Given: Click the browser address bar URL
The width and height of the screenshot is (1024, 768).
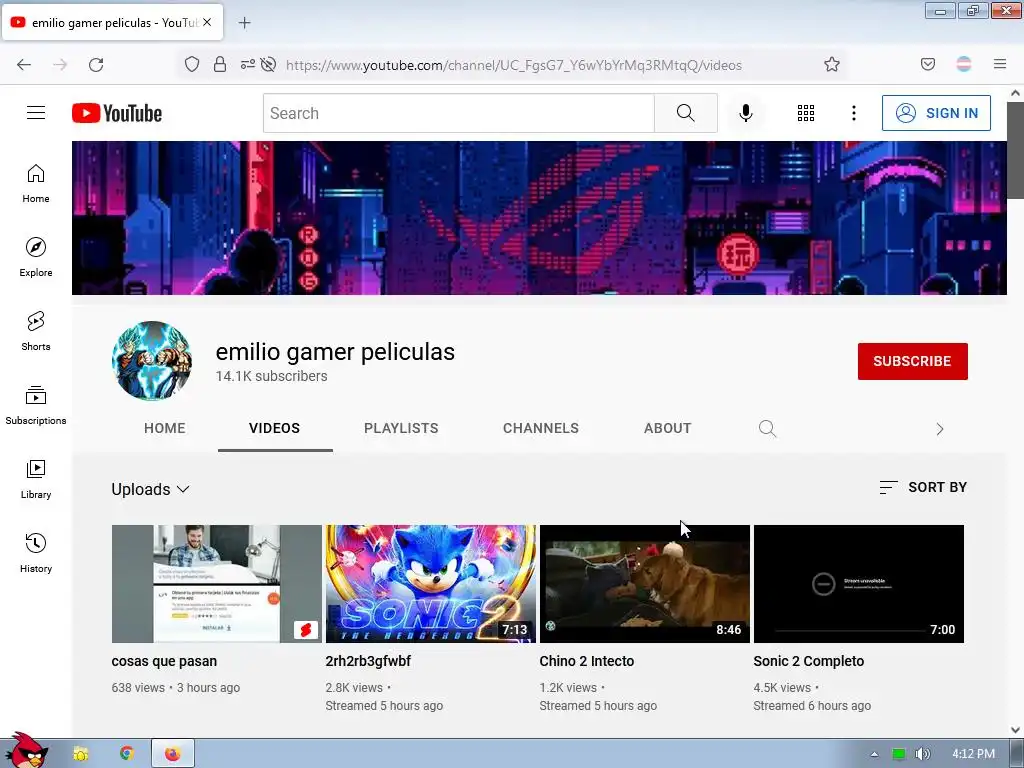Looking at the screenshot, I should [513, 65].
